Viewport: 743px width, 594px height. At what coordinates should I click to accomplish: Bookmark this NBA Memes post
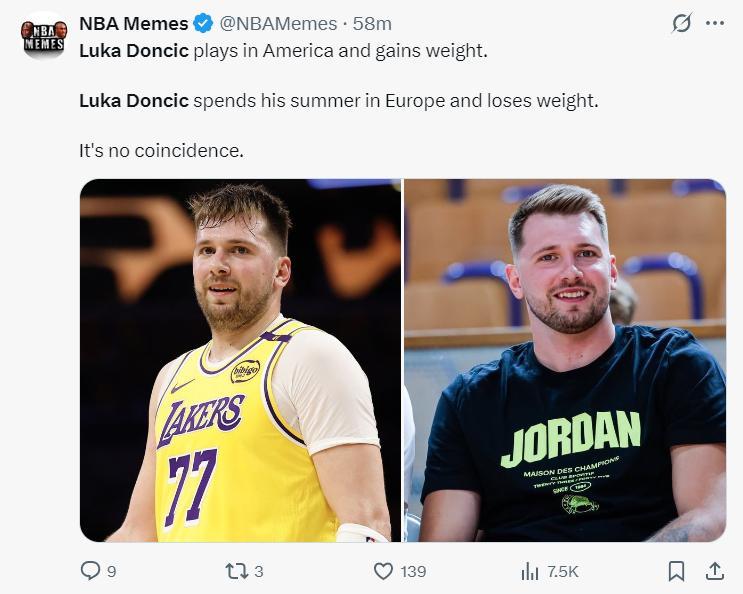click(676, 571)
